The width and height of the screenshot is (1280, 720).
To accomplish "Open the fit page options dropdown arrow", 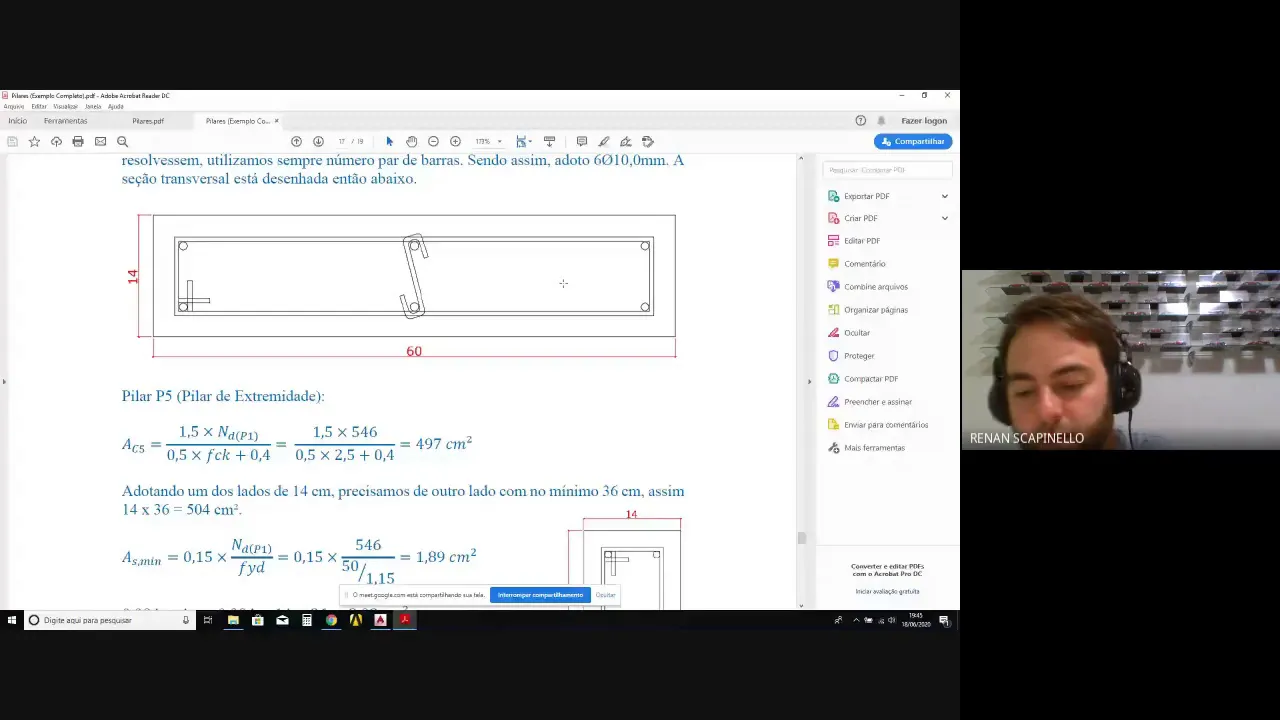I will pos(530,142).
